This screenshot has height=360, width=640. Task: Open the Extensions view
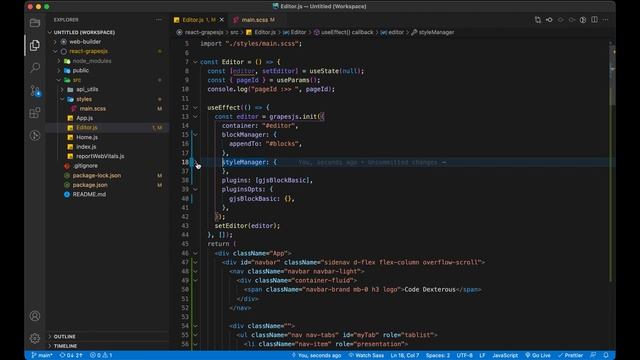click(x=35, y=113)
